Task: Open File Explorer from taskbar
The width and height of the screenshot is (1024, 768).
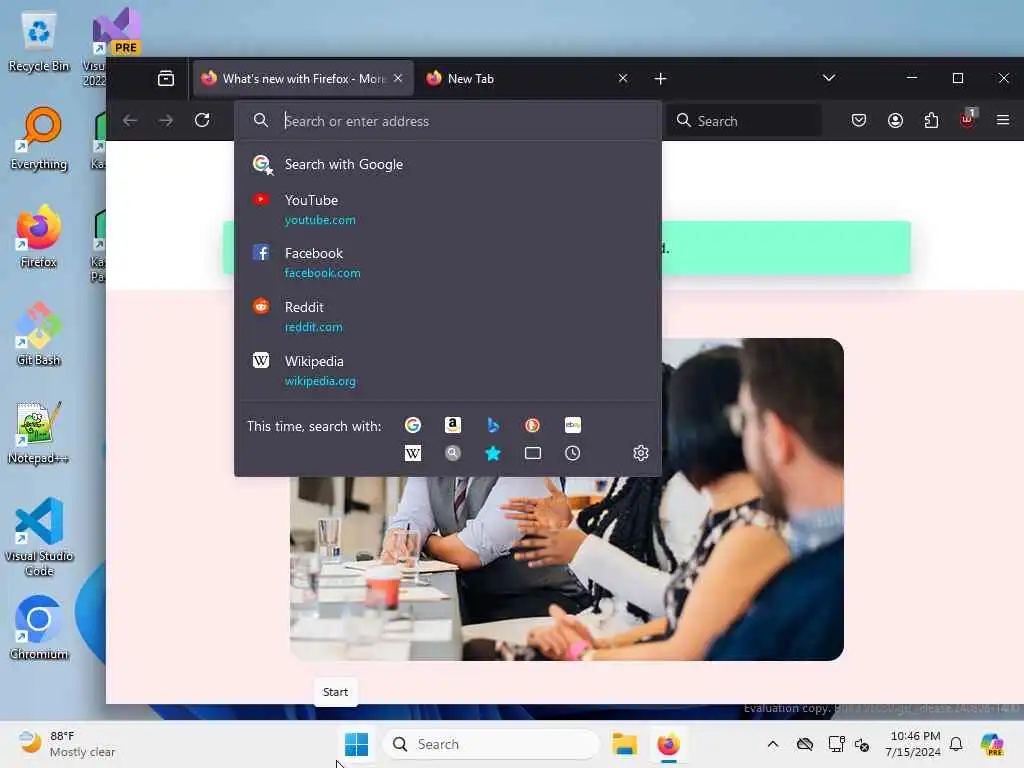Action: click(624, 744)
